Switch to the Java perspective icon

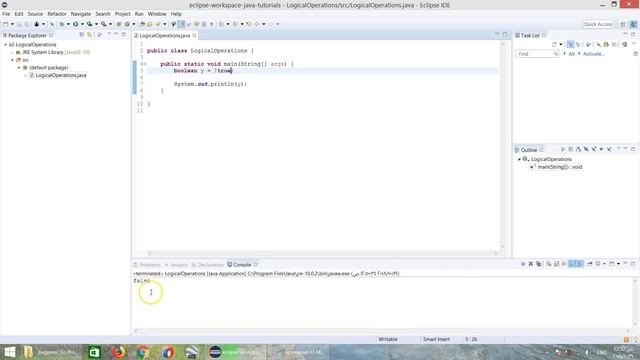tap(633, 24)
